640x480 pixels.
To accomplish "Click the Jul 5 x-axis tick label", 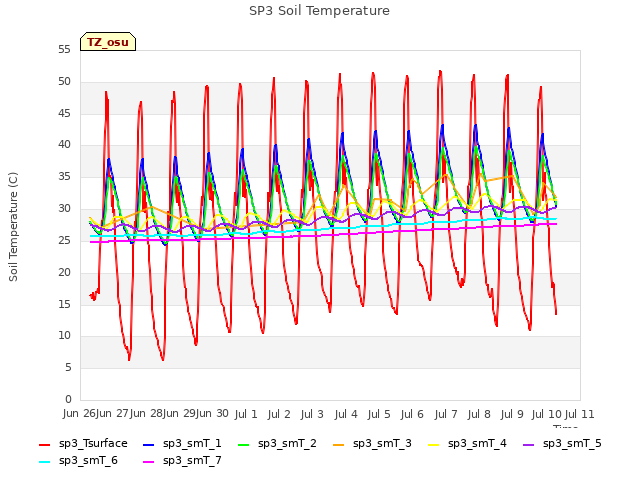I will point(379,414).
